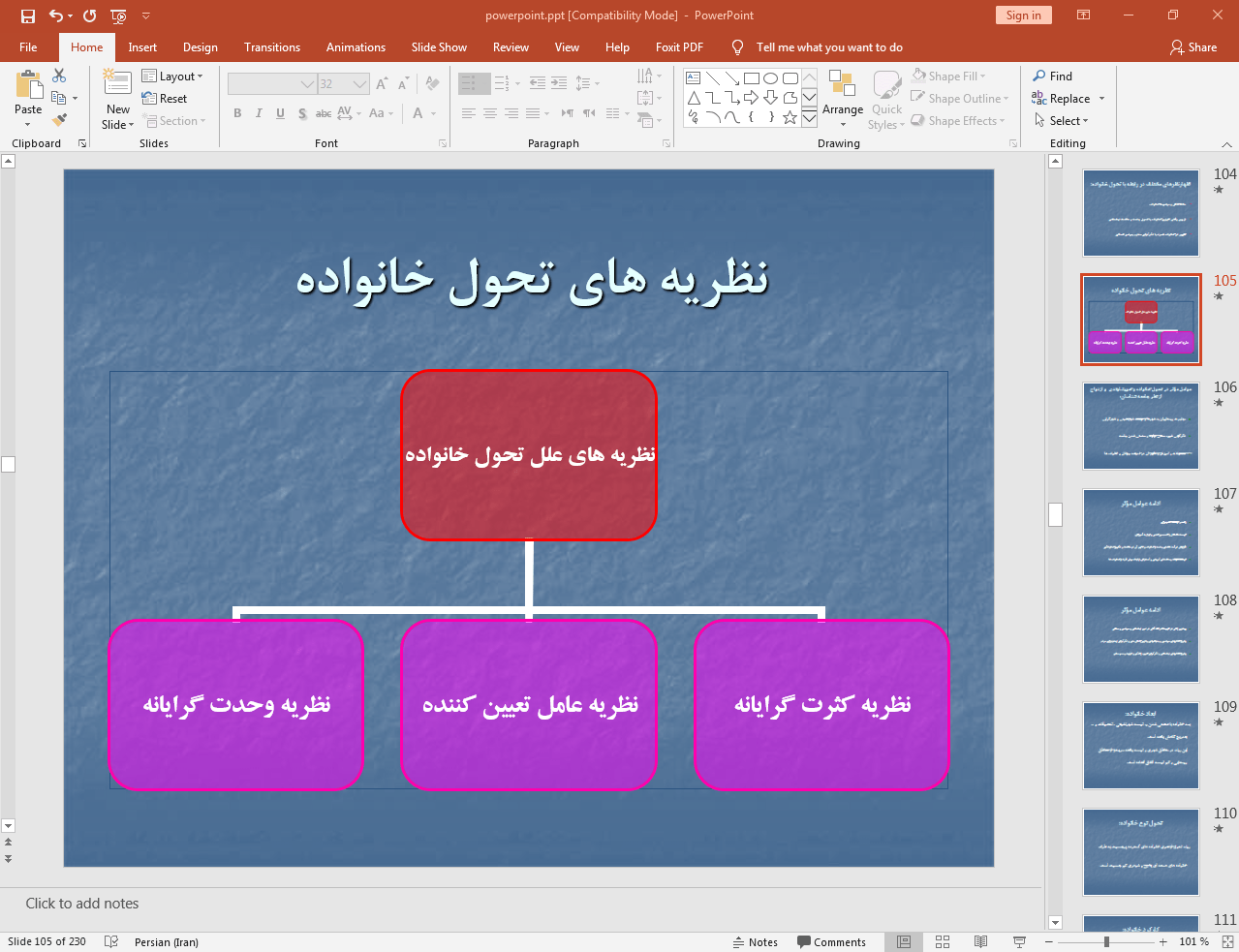Toggle Italic formatting

259,113
